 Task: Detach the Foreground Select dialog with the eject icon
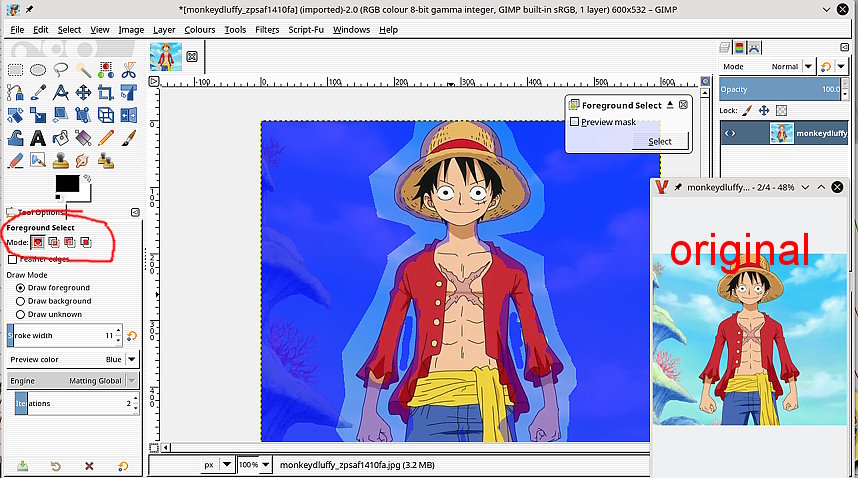click(671, 104)
